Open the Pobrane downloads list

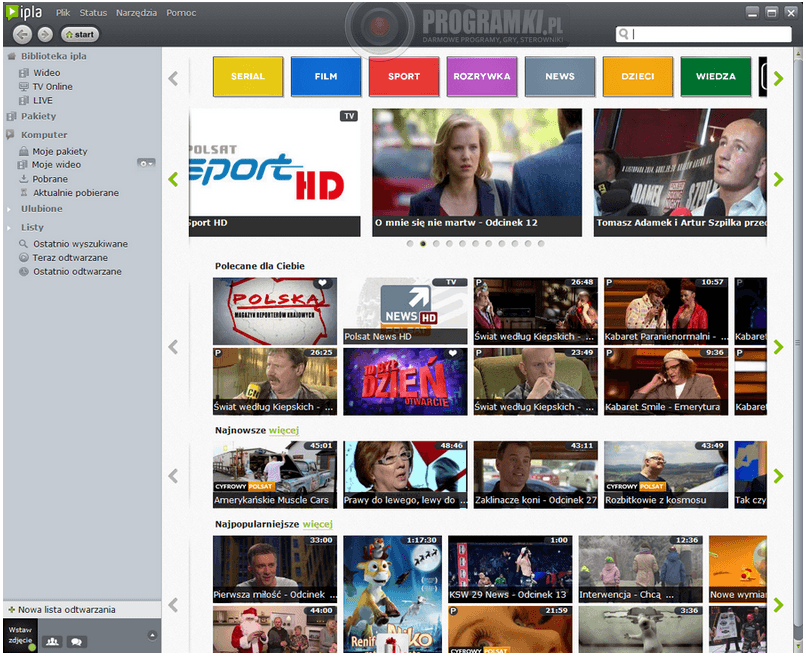coord(50,179)
